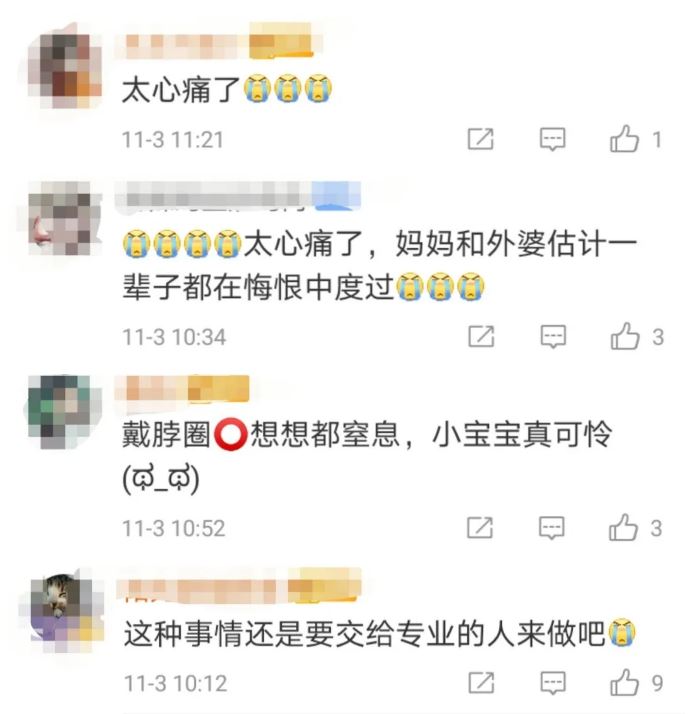Forward the 11-3 10:34 comment

481,337
